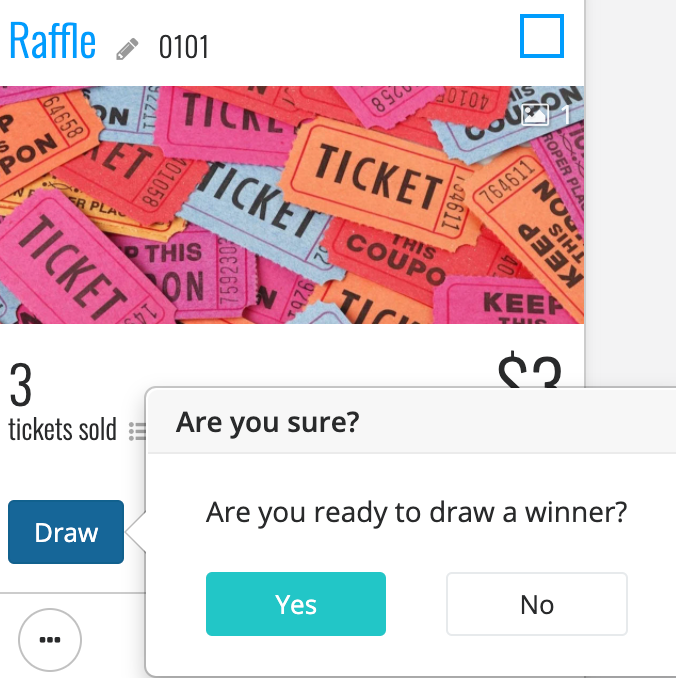Click the Are you ready to draw a winner text
The image size is (676, 678).
[416, 512]
